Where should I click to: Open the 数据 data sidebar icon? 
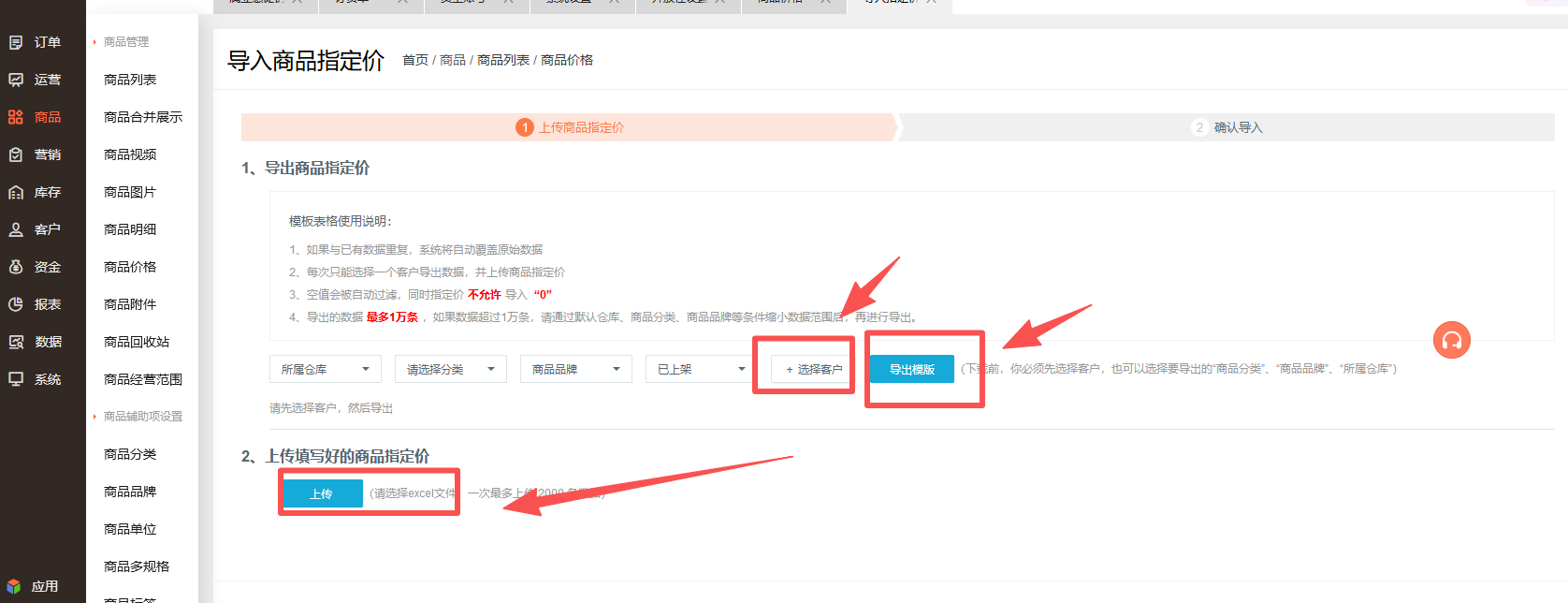pyautogui.click(x=16, y=342)
